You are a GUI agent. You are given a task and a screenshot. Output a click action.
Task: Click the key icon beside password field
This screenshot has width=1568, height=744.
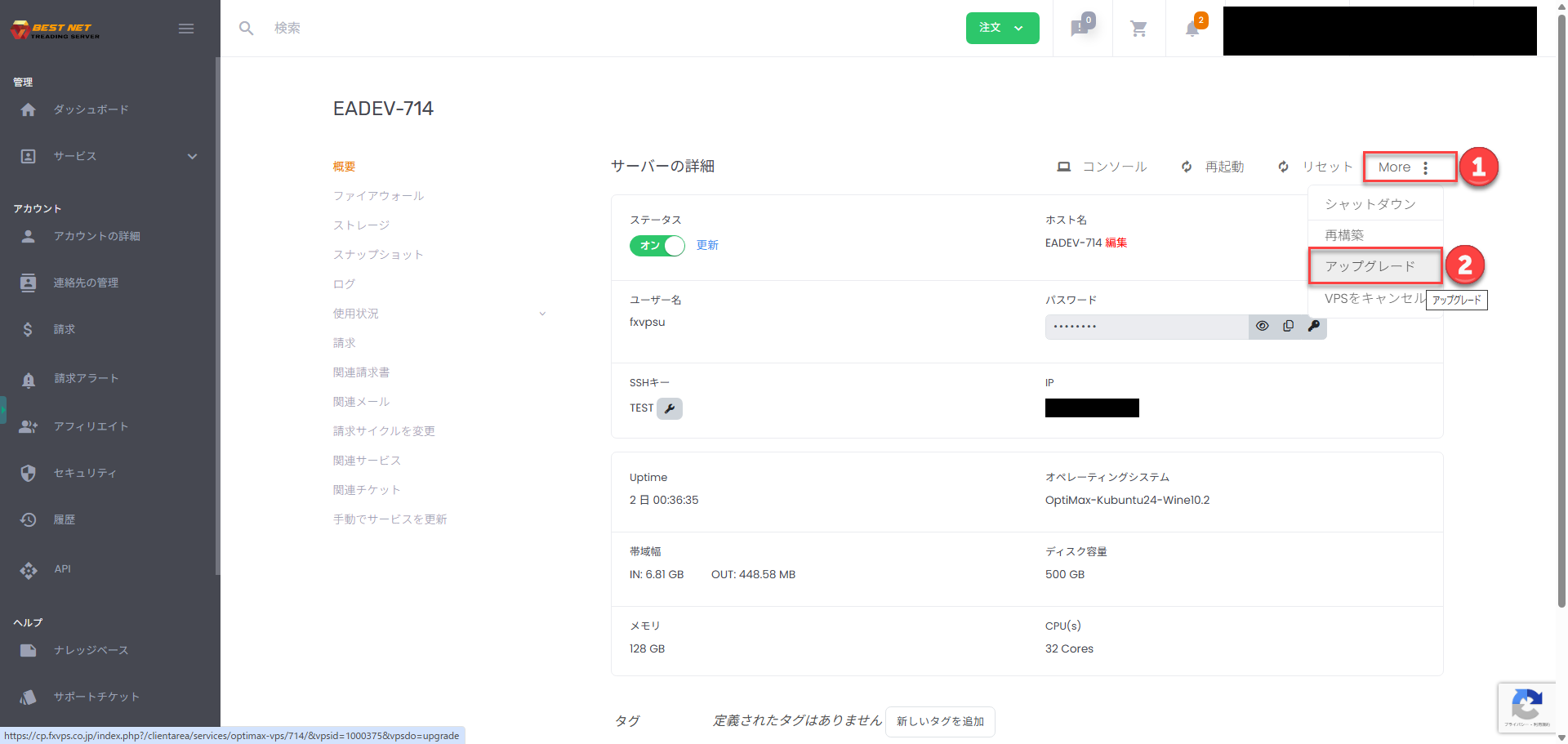(1313, 326)
